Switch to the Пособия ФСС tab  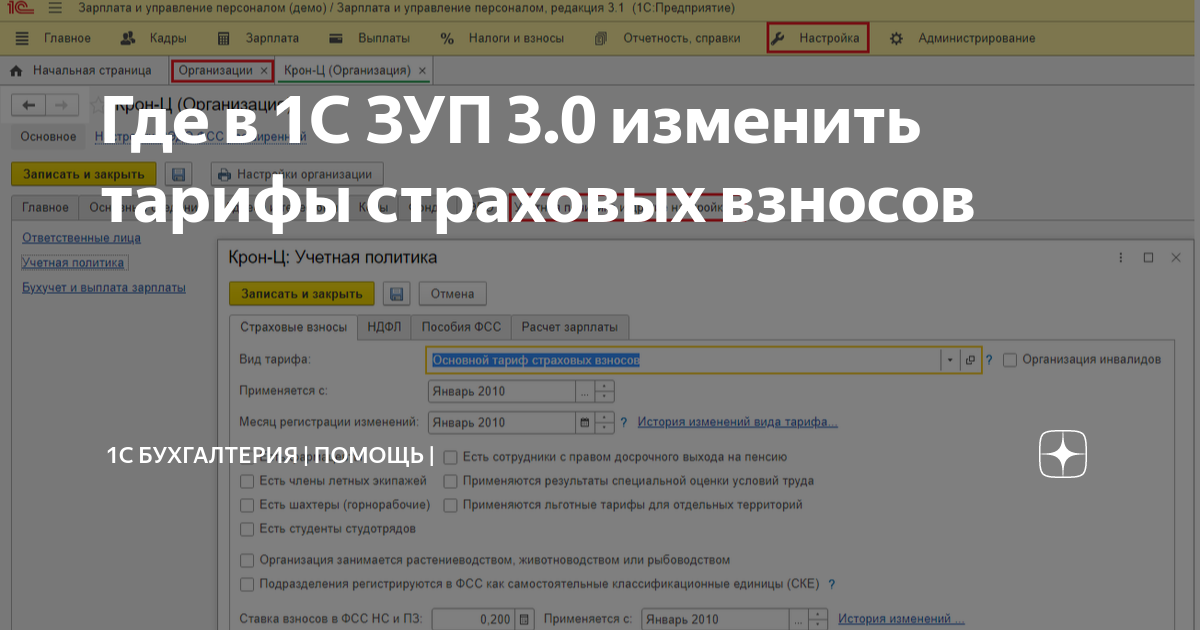click(461, 327)
